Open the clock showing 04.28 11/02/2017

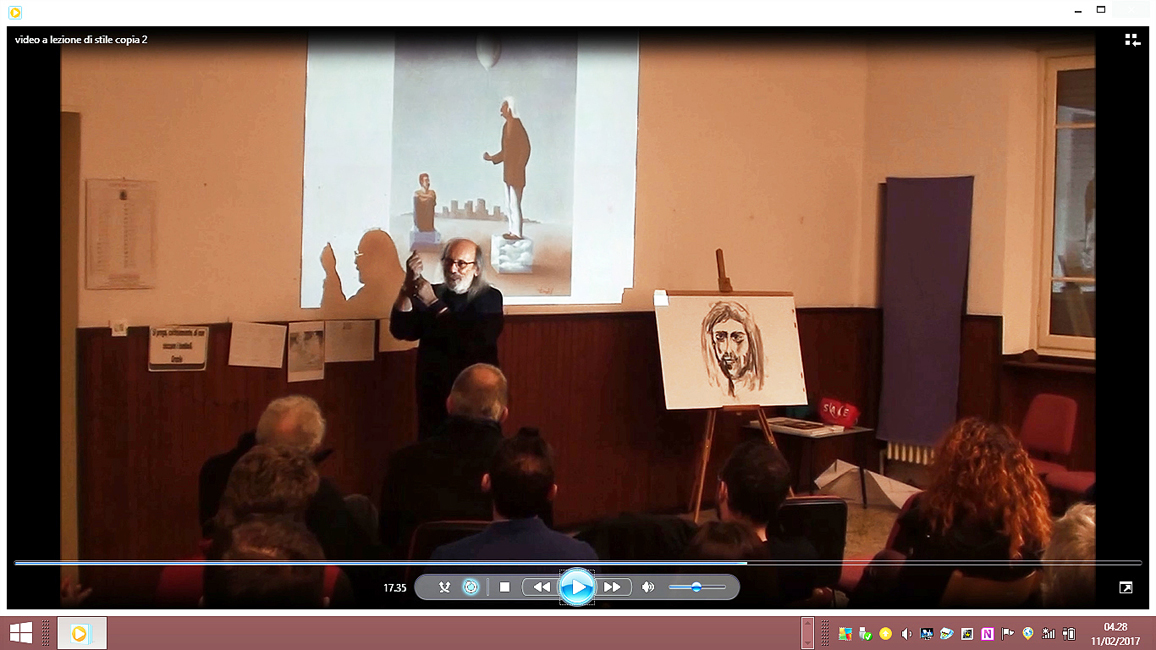pyautogui.click(x=1115, y=634)
